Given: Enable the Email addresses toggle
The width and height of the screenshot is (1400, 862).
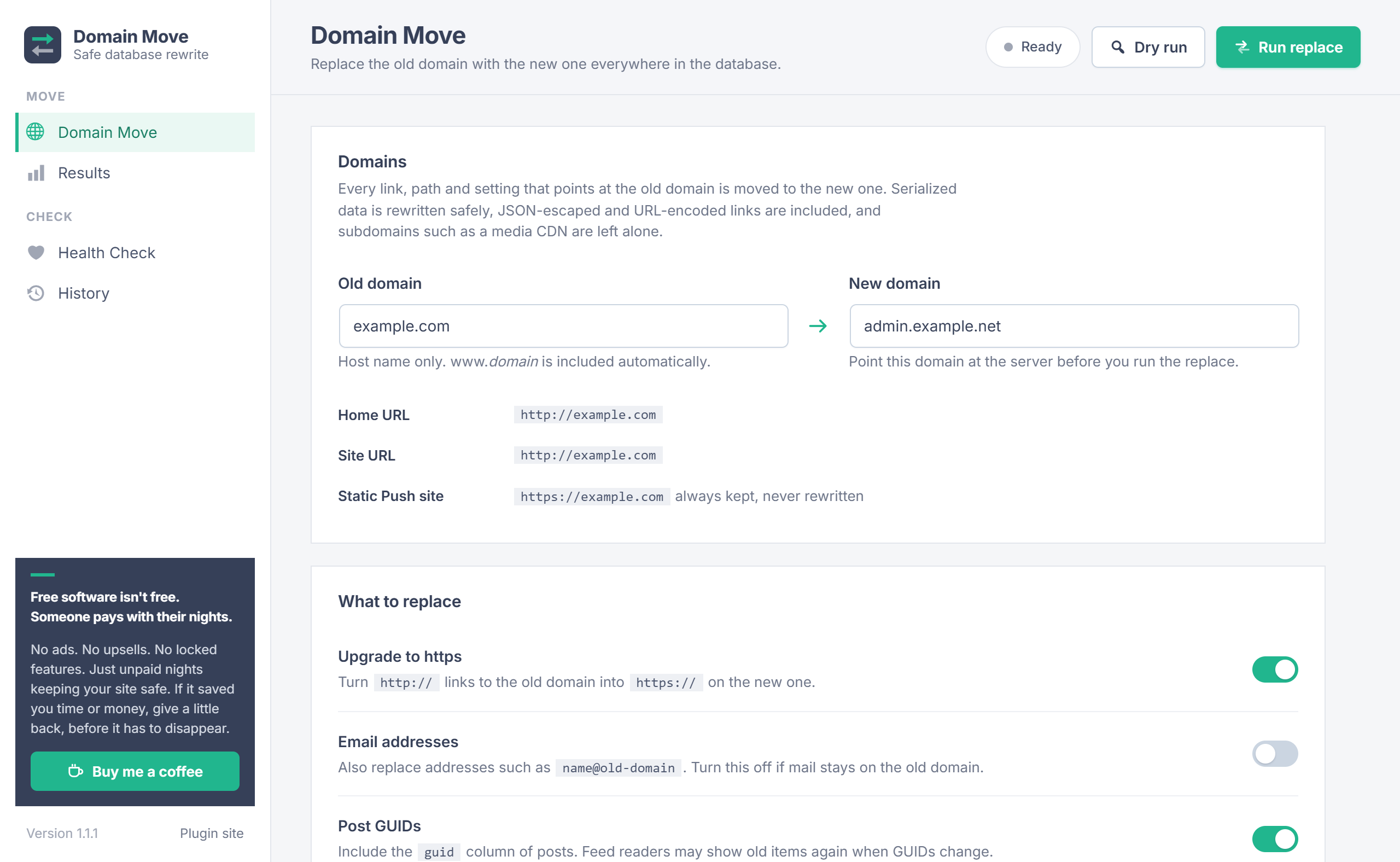Looking at the screenshot, I should pos(1275,754).
